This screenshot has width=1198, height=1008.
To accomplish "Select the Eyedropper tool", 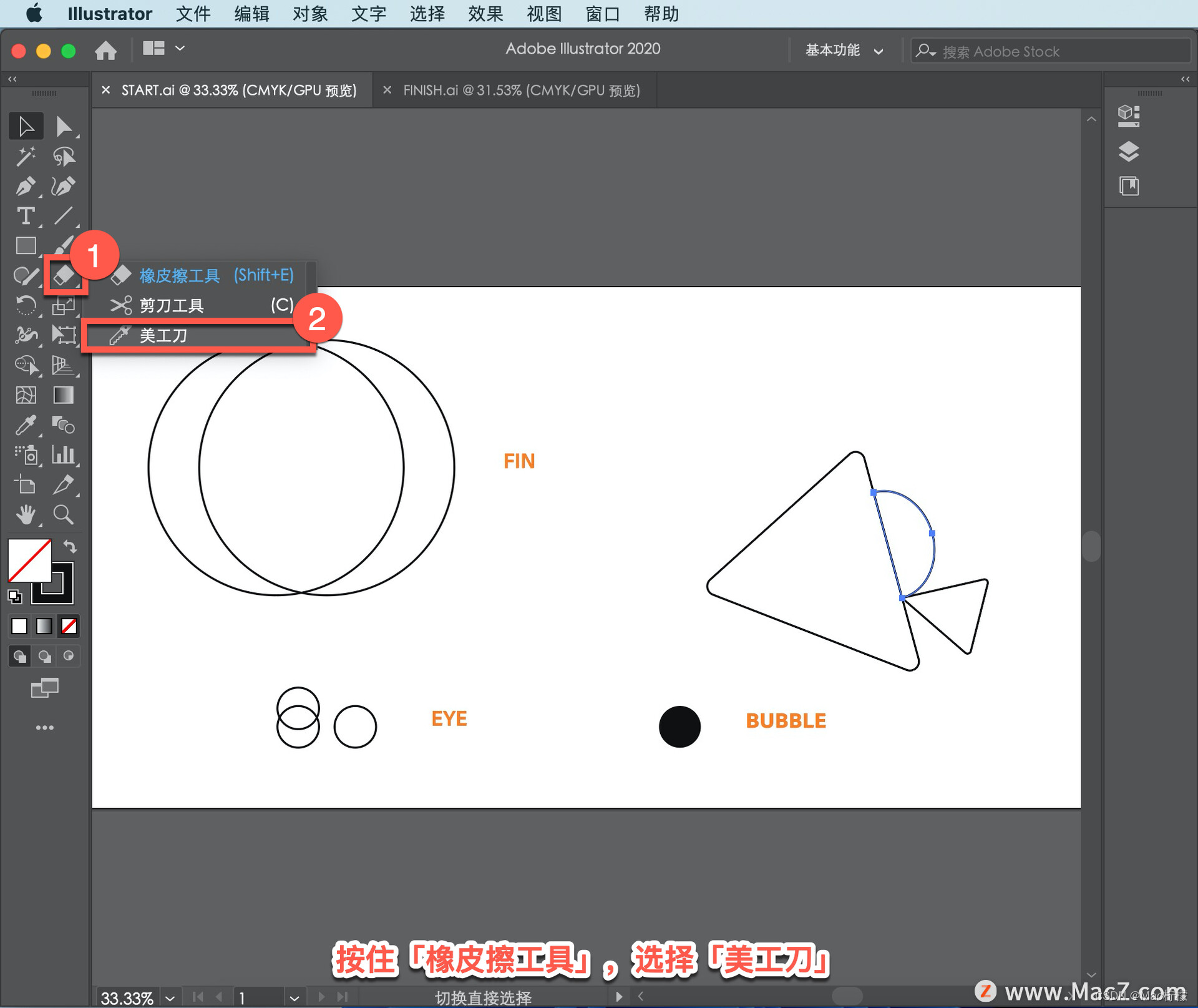I will 25,426.
